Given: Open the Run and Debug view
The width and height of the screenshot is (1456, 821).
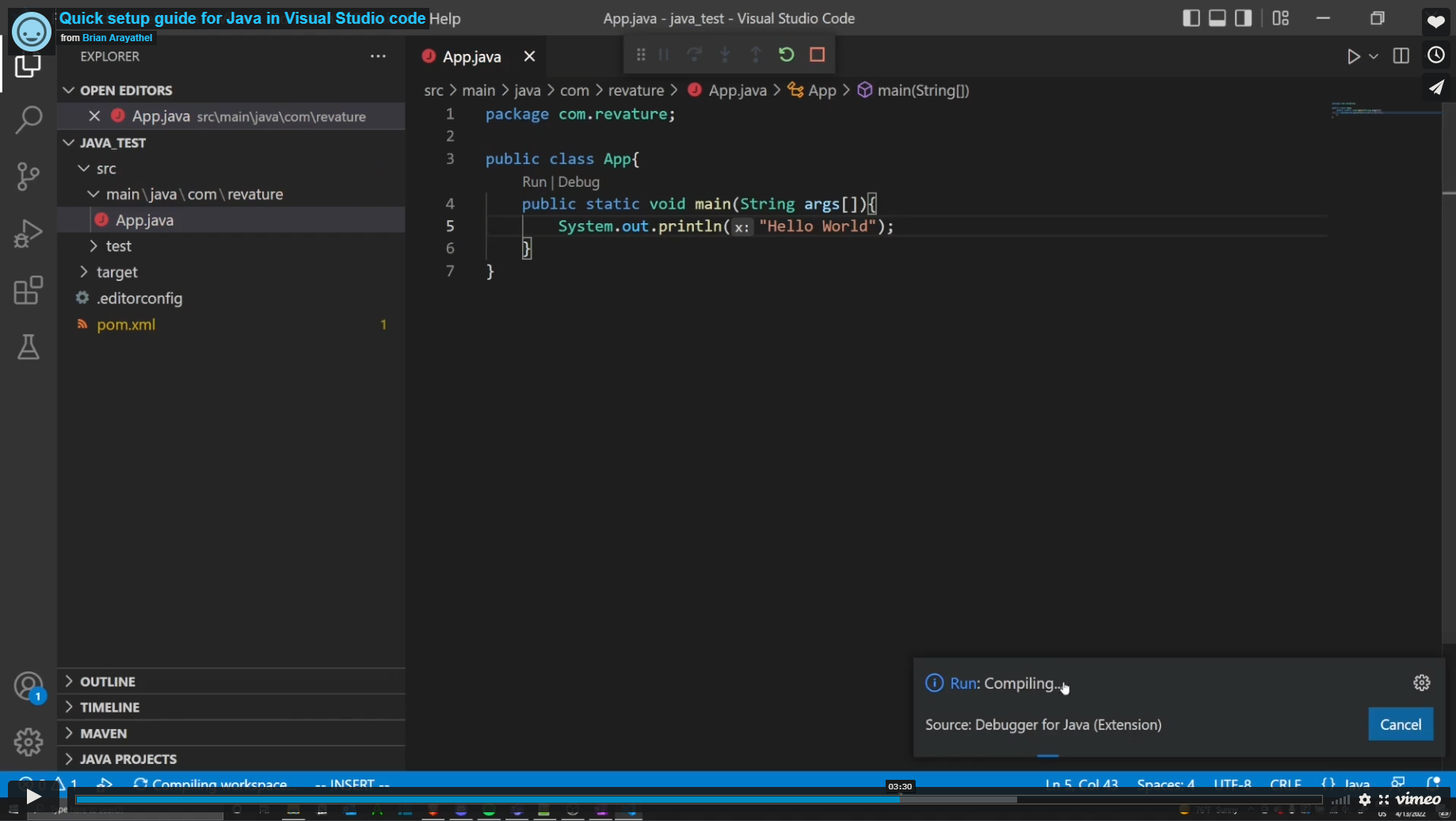Looking at the screenshot, I should [x=29, y=234].
